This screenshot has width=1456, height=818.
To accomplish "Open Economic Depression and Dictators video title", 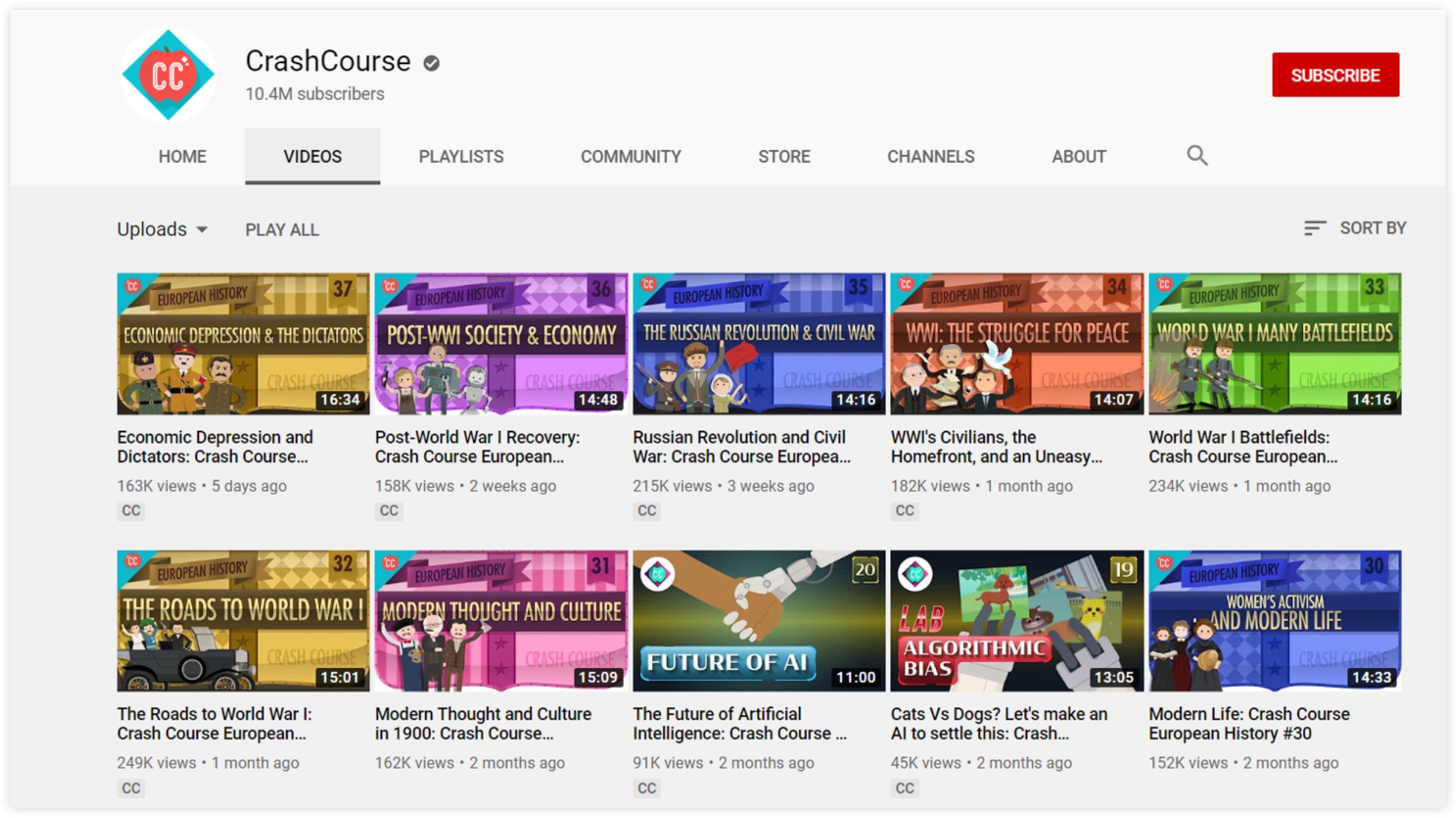I will click(x=215, y=447).
